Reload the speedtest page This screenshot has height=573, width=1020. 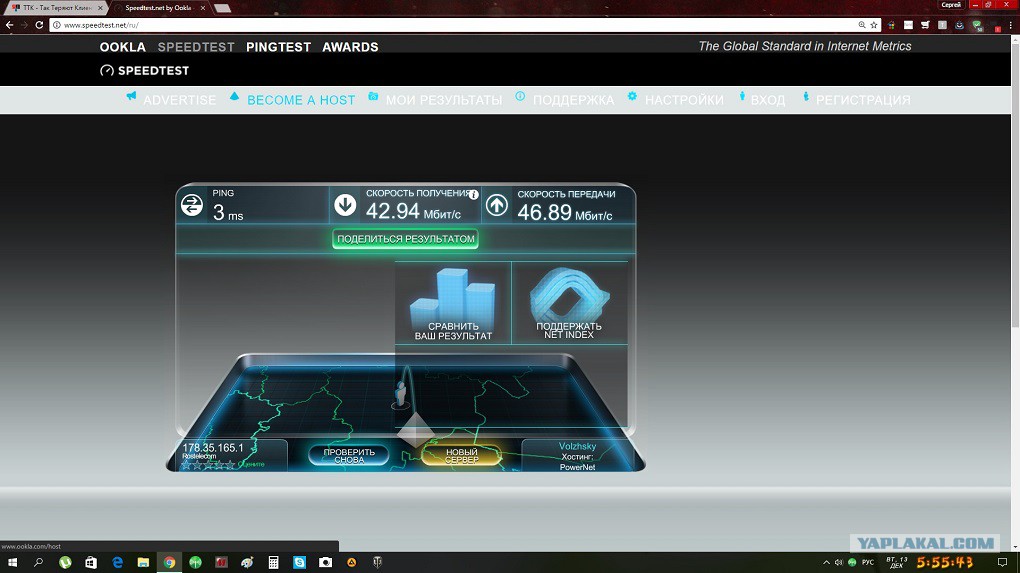click(39, 25)
